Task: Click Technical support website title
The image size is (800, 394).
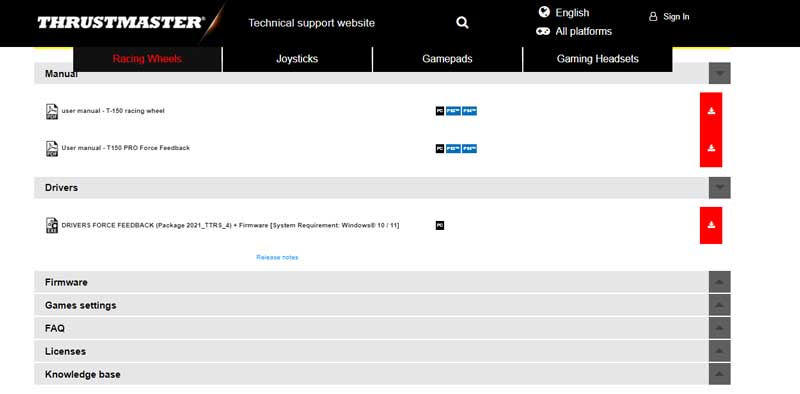Action: click(311, 23)
